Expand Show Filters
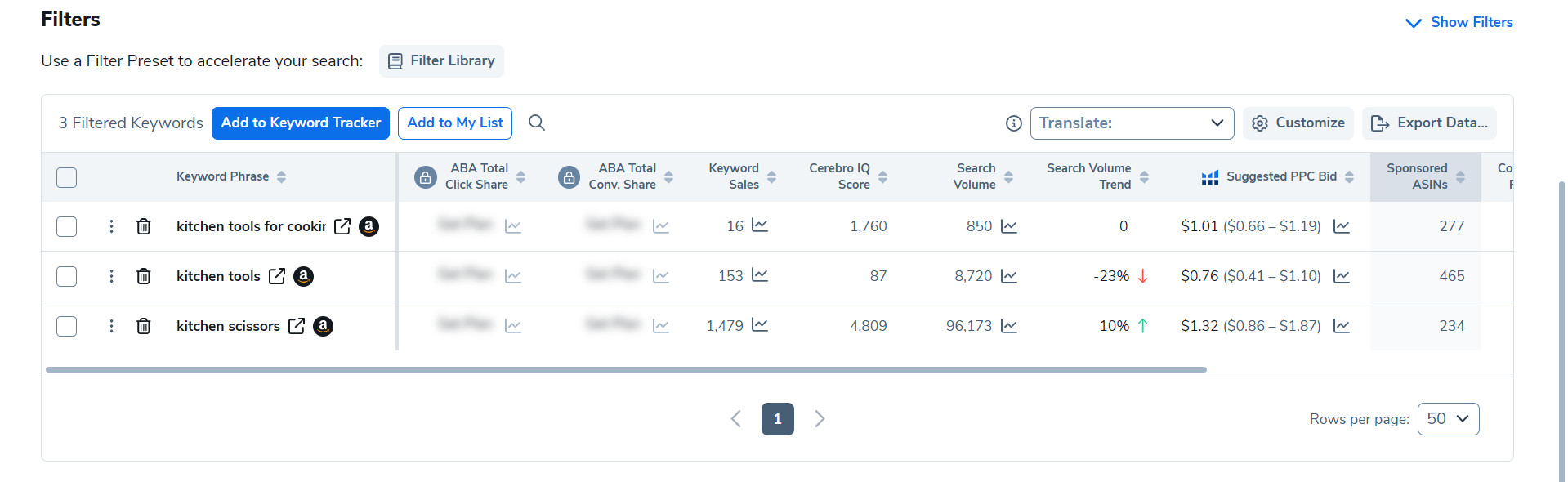Image resolution: width=1568 pixels, height=482 pixels. pos(1459,22)
